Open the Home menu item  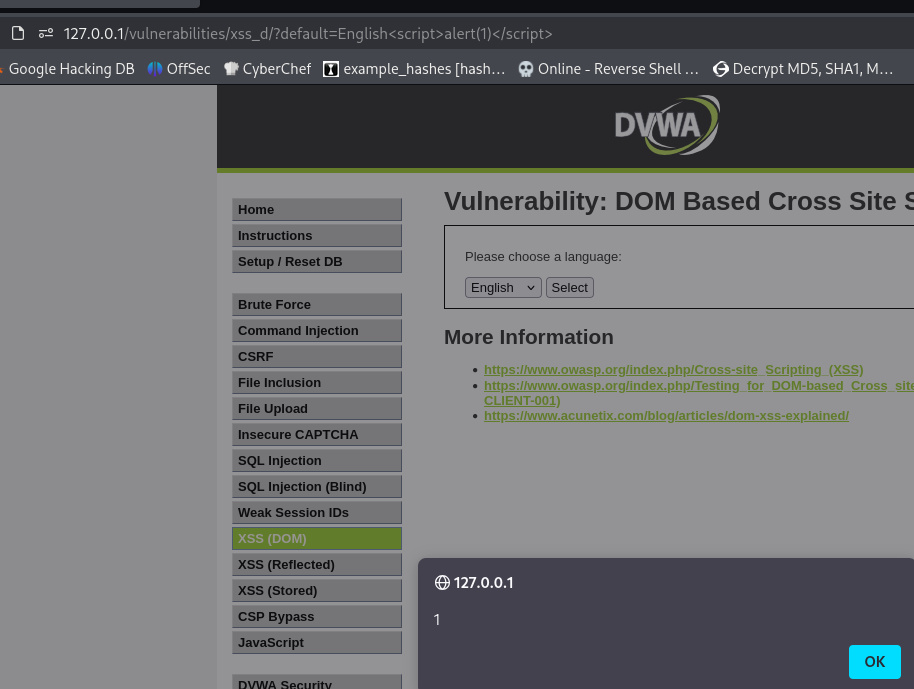pyautogui.click(x=316, y=209)
